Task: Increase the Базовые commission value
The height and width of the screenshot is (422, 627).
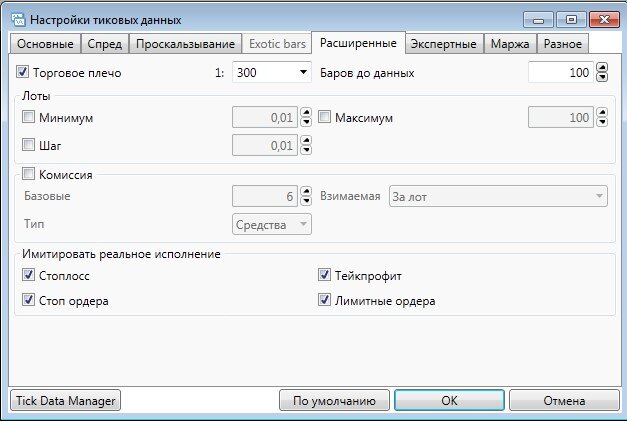Action: click(x=306, y=191)
